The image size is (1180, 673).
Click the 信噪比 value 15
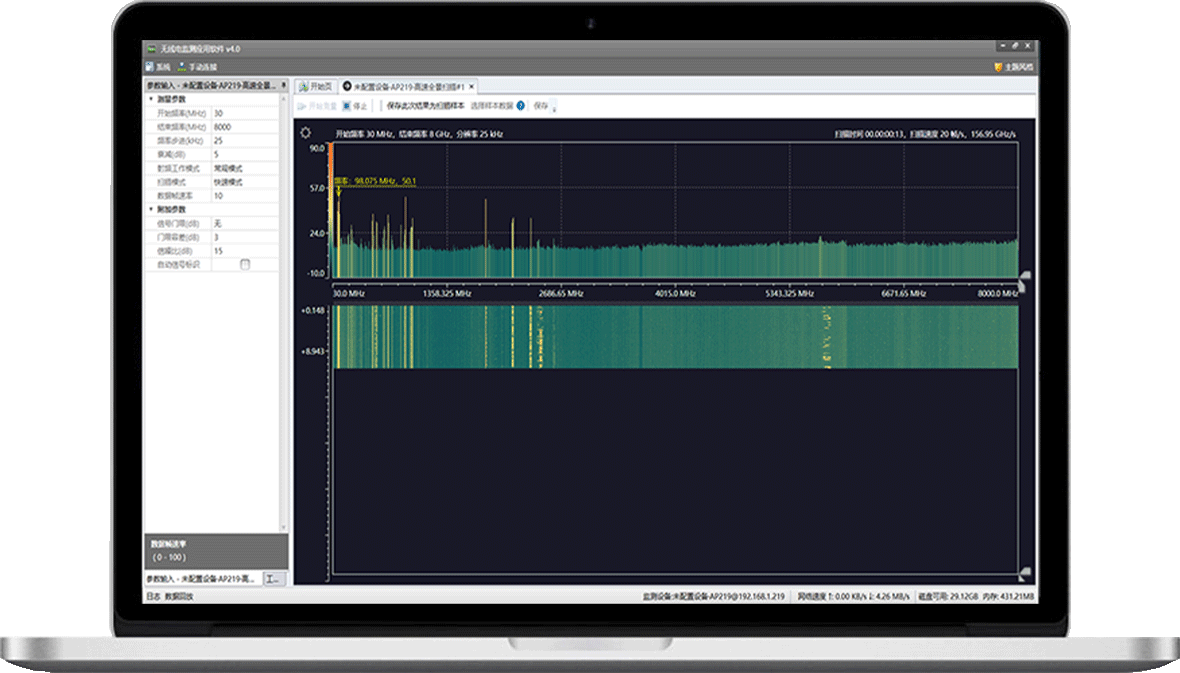(245, 251)
